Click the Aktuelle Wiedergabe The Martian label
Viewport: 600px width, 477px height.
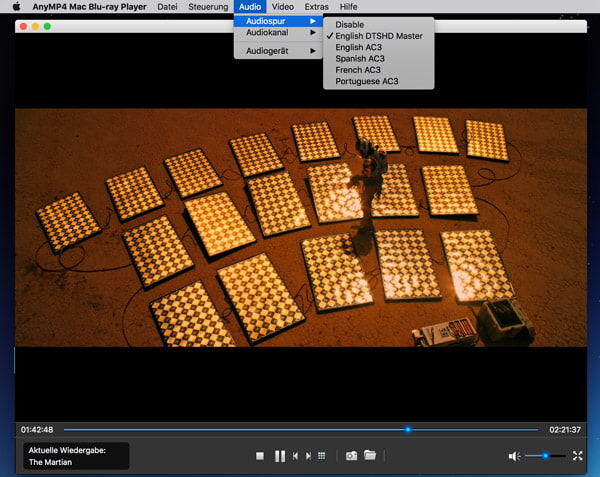(x=76, y=456)
